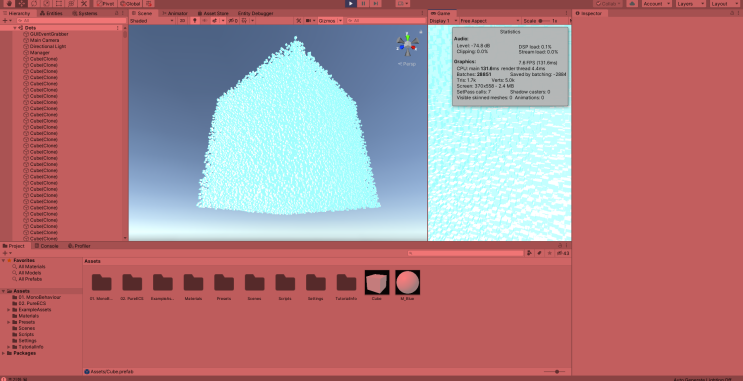Adjust the Project icon size slider
The height and width of the screenshot is (381, 743).
click(555, 372)
